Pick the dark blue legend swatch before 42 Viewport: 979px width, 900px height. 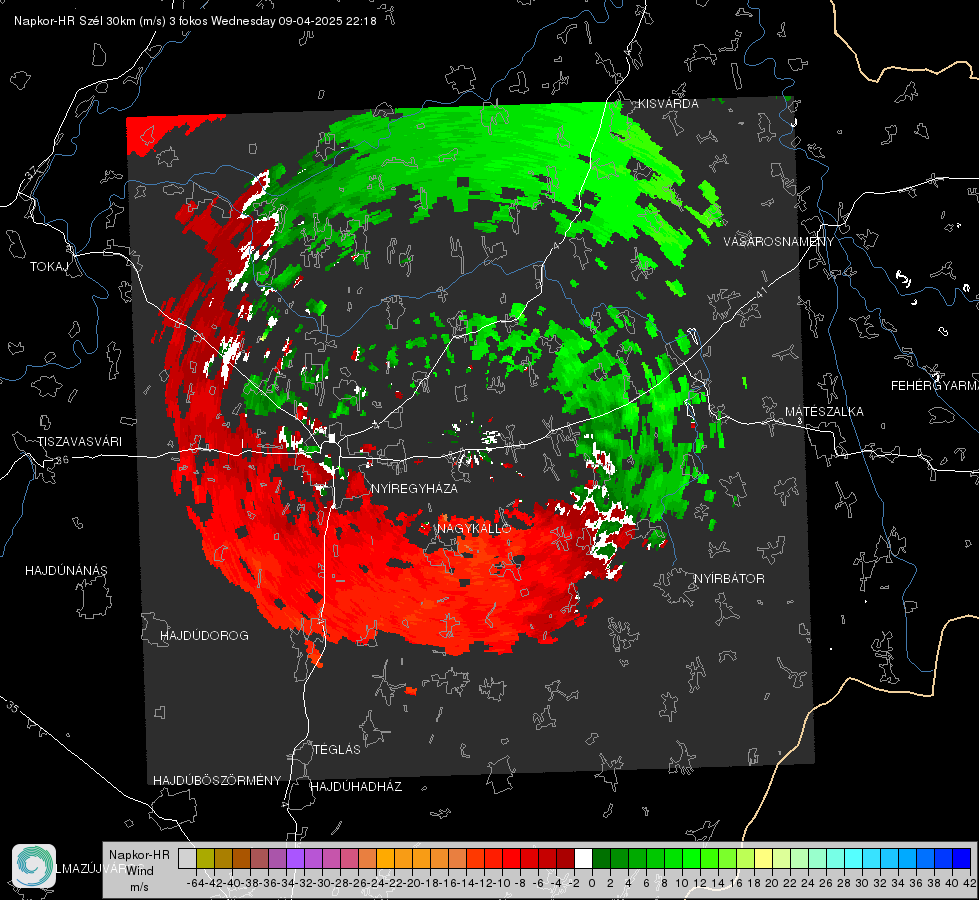[962, 858]
